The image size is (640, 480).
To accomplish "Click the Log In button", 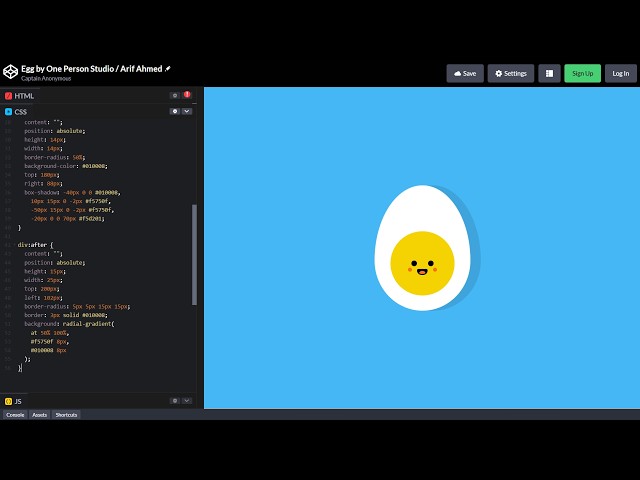I will coord(620,73).
